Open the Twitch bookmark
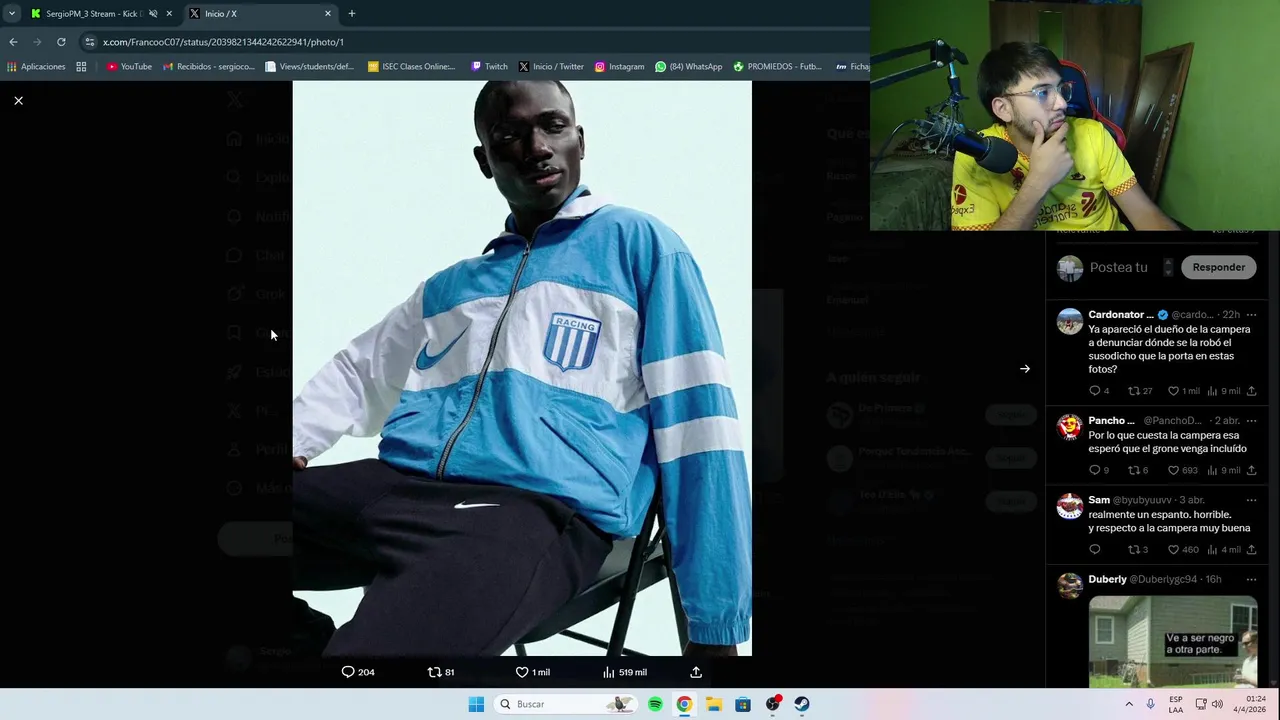This screenshot has height=720, width=1280. pos(489,67)
